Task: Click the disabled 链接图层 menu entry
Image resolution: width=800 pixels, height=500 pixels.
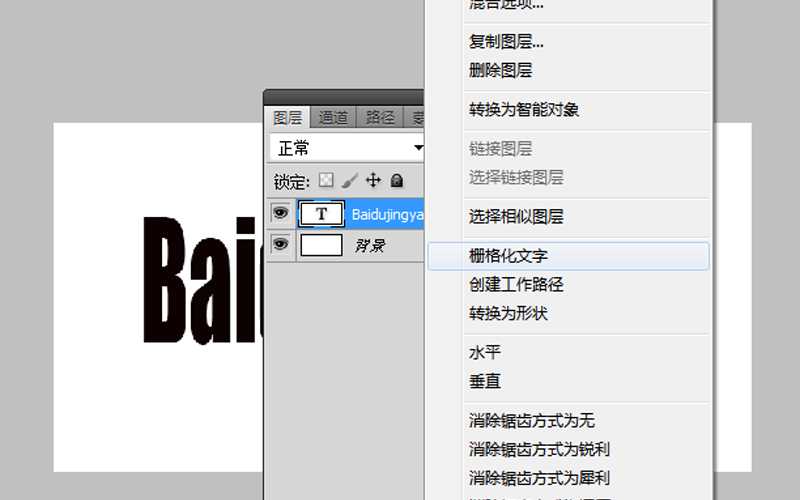Action: click(568, 148)
